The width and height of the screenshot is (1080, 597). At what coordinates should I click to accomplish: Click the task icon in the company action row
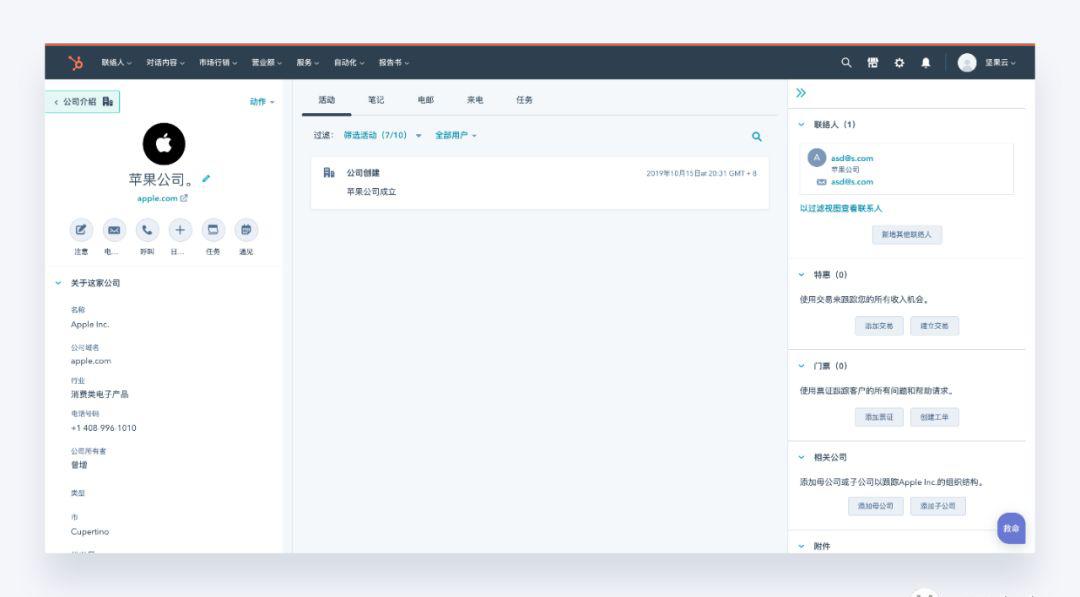pyautogui.click(x=213, y=230)
